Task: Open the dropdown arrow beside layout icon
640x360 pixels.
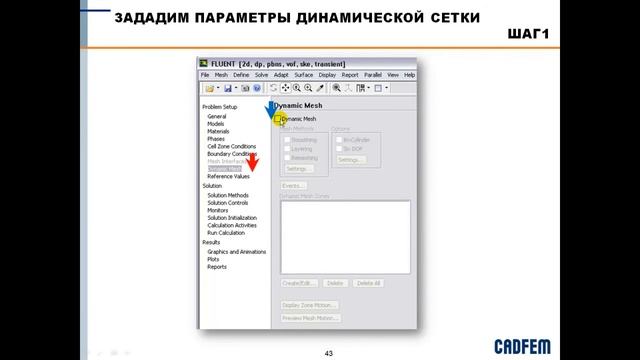Action: coord(368,88)
